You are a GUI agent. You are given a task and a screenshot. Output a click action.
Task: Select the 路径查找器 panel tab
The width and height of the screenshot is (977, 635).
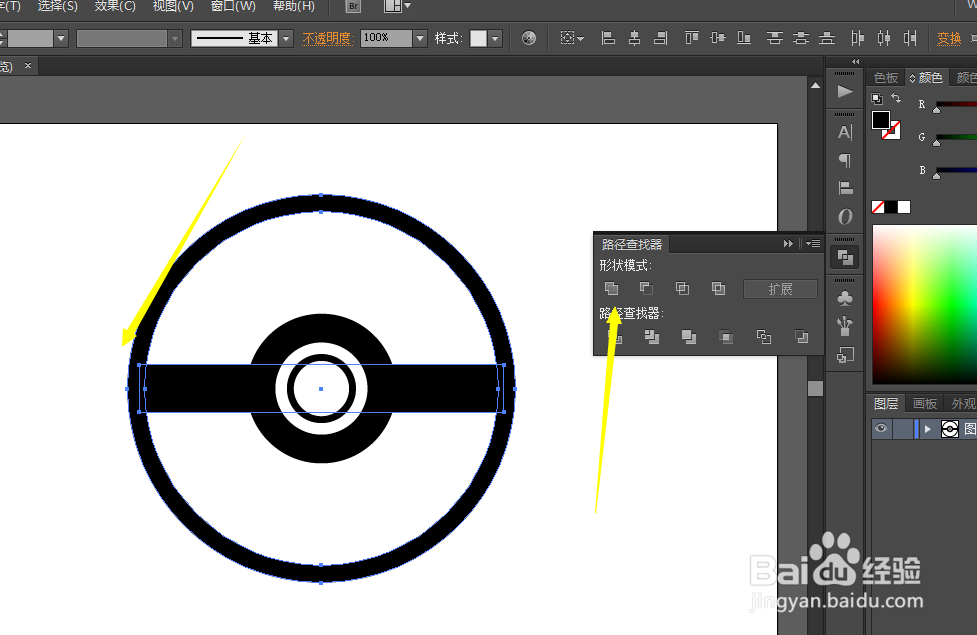point(632,244)
